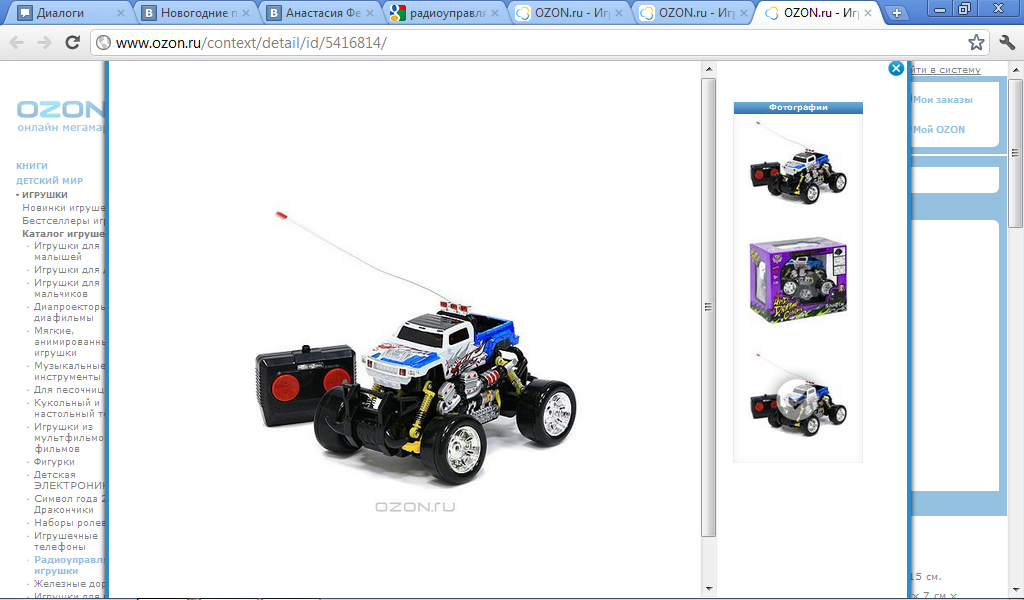Open Наборы ролевые category
The image size is (1024, 600).
69,523
